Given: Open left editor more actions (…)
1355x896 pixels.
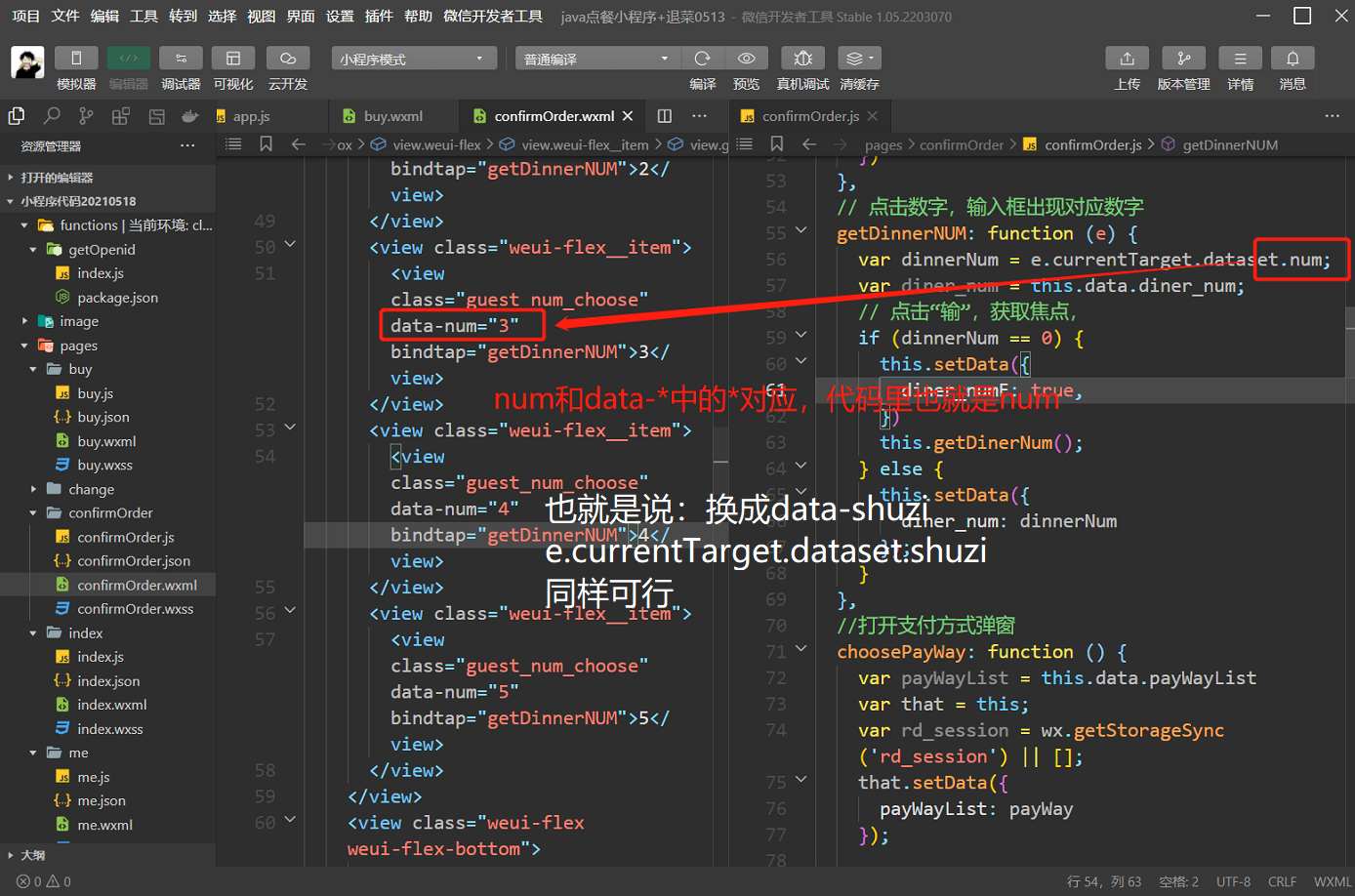Looking at the screenshot, I should click(700, 116).
